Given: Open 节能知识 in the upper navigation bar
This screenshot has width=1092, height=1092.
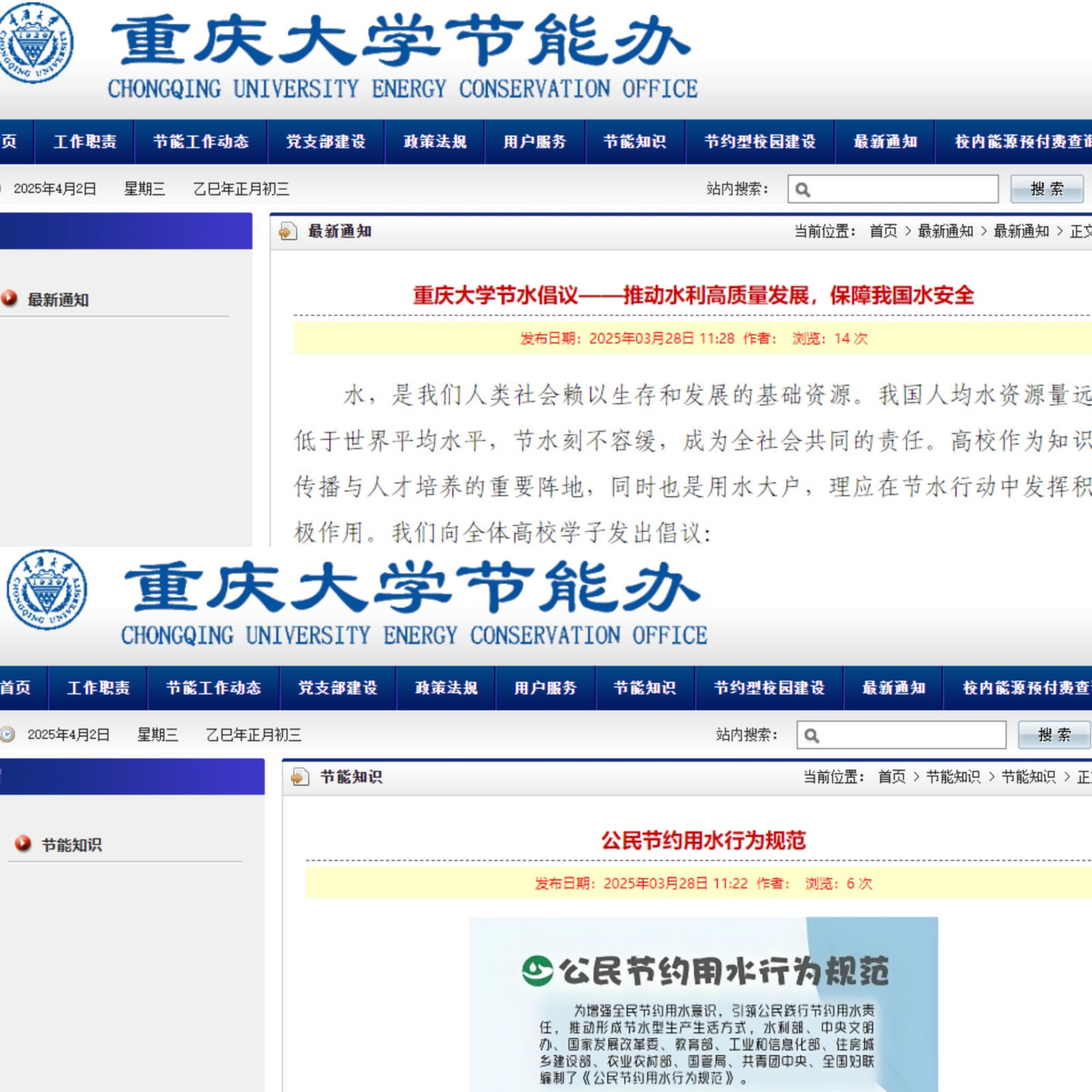Looking at the screenshot, I should 635,141.
